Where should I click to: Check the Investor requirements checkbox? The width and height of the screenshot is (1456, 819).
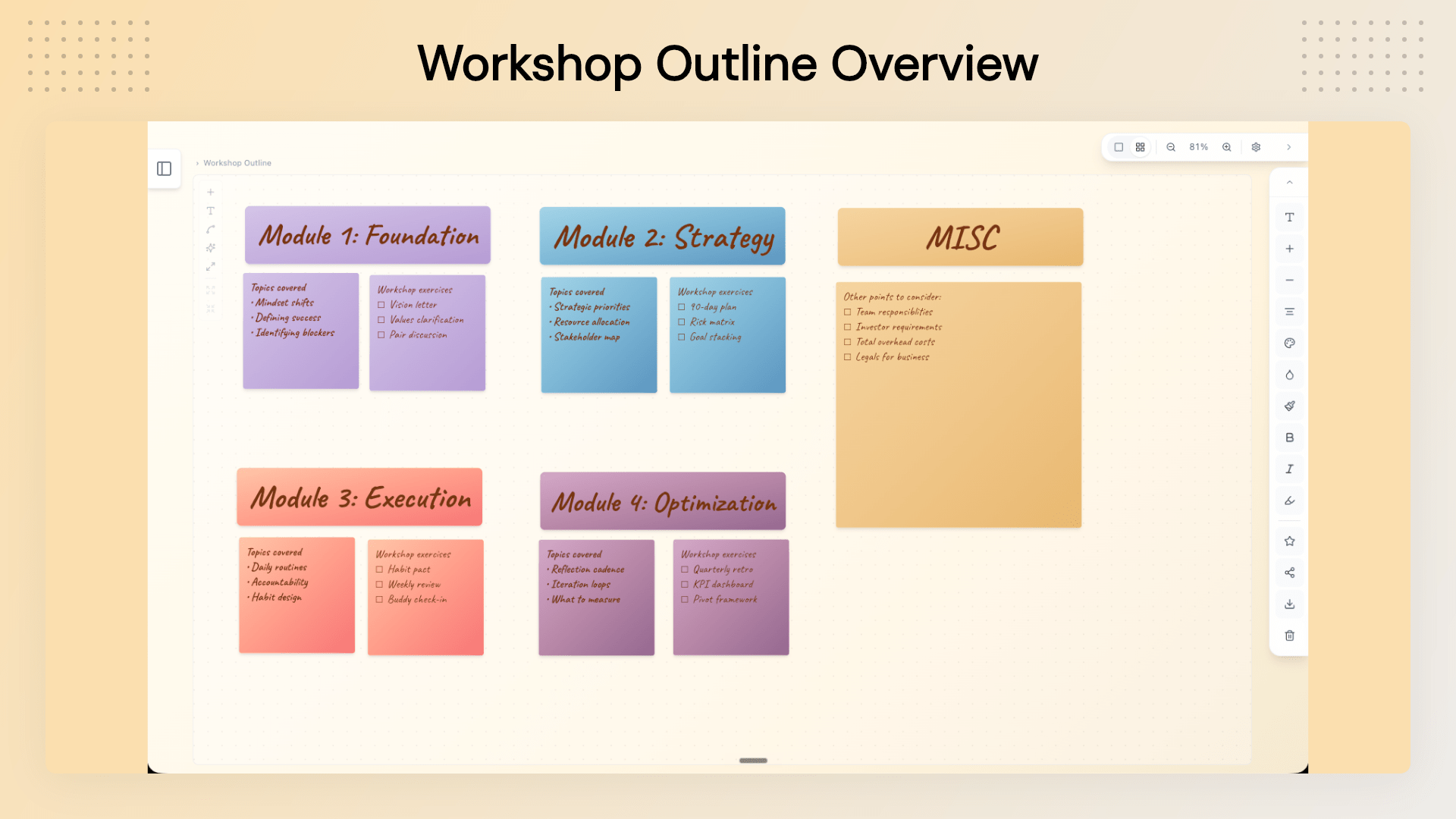coord(848,327)
